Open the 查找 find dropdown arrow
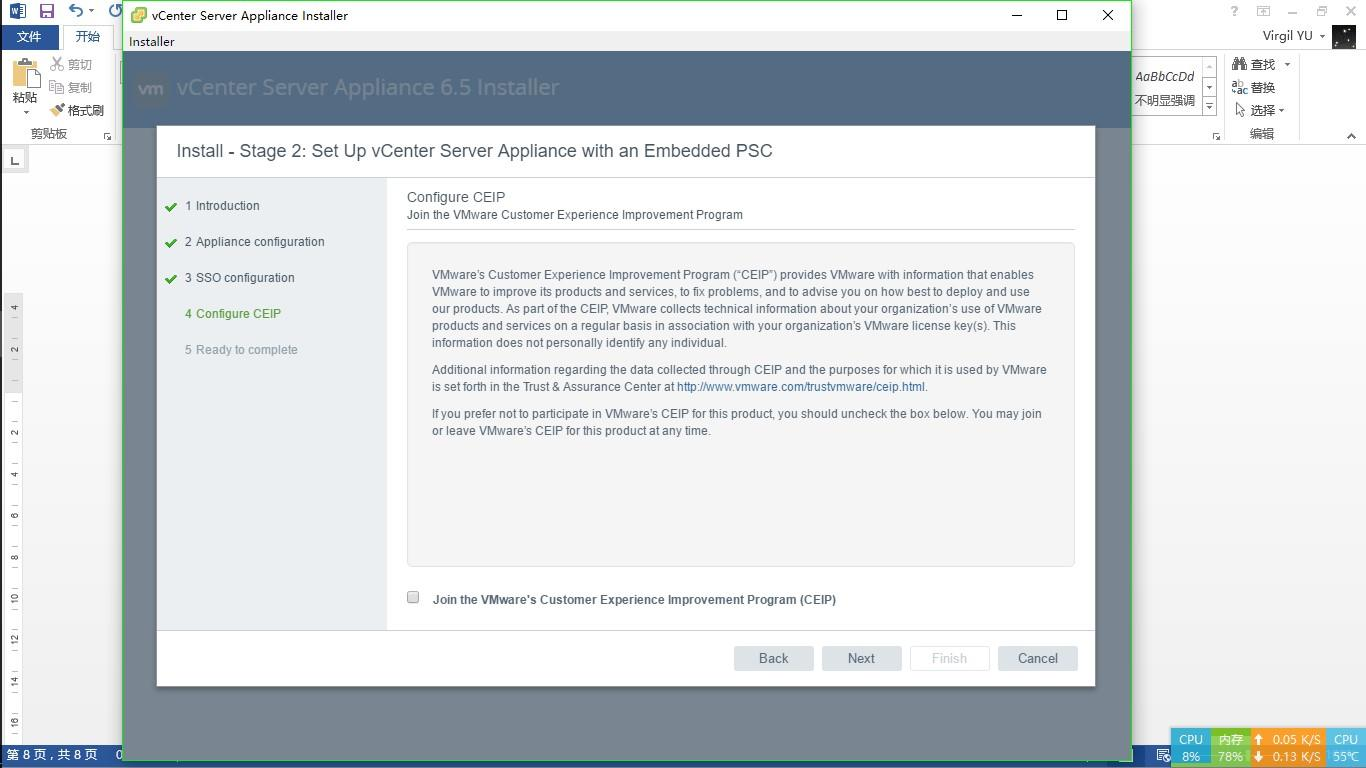 [x=1287, y=64]
